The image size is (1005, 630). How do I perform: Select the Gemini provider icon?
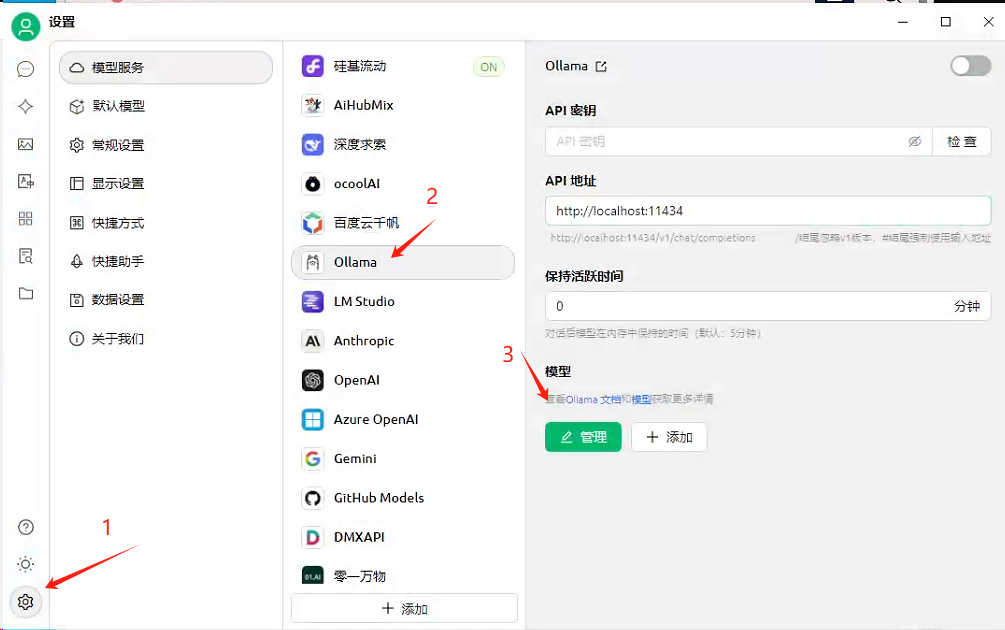coord(313,459)
